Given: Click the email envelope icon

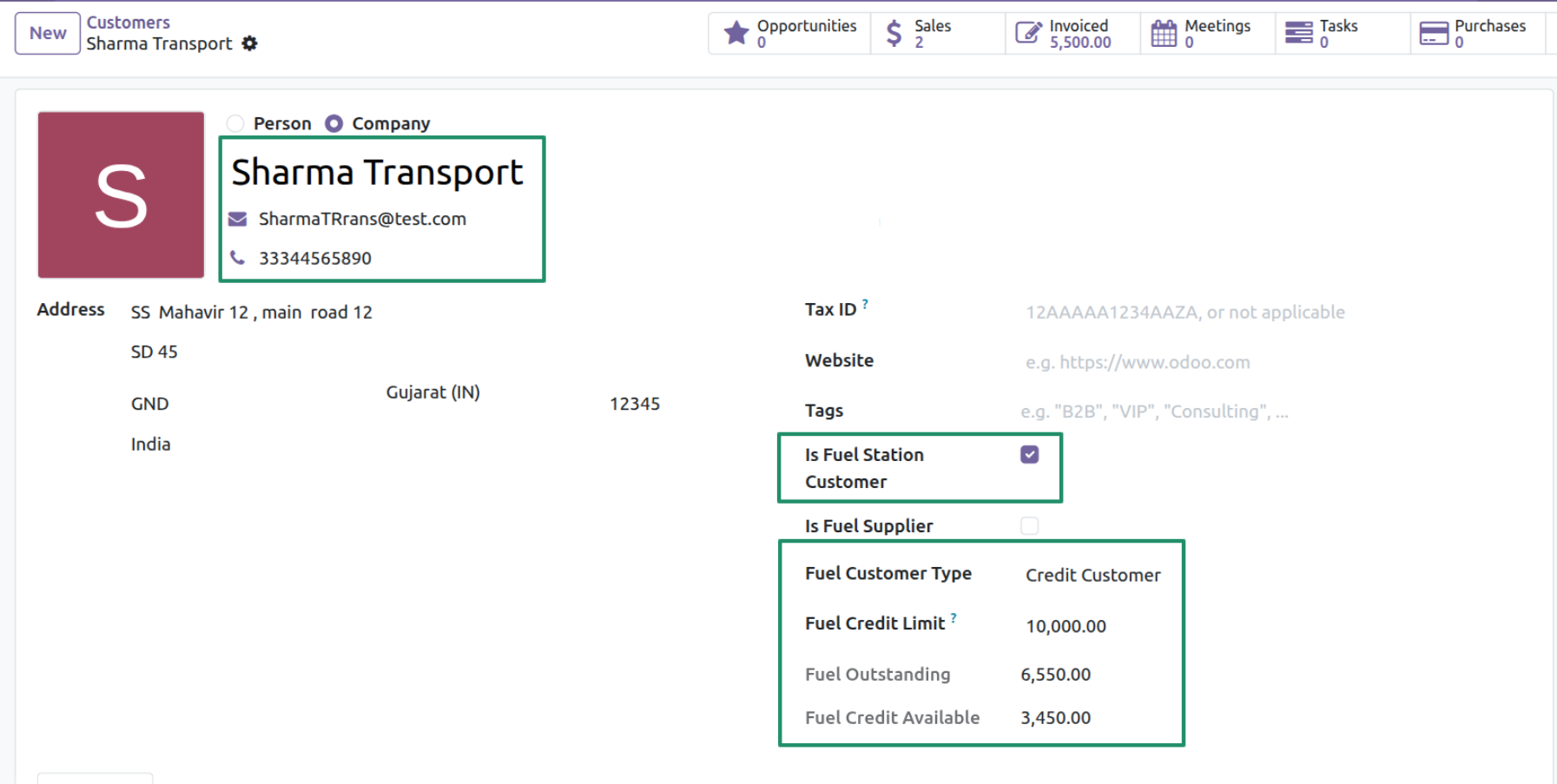Looking at the screenshot, I should click(x=237, y=219).
